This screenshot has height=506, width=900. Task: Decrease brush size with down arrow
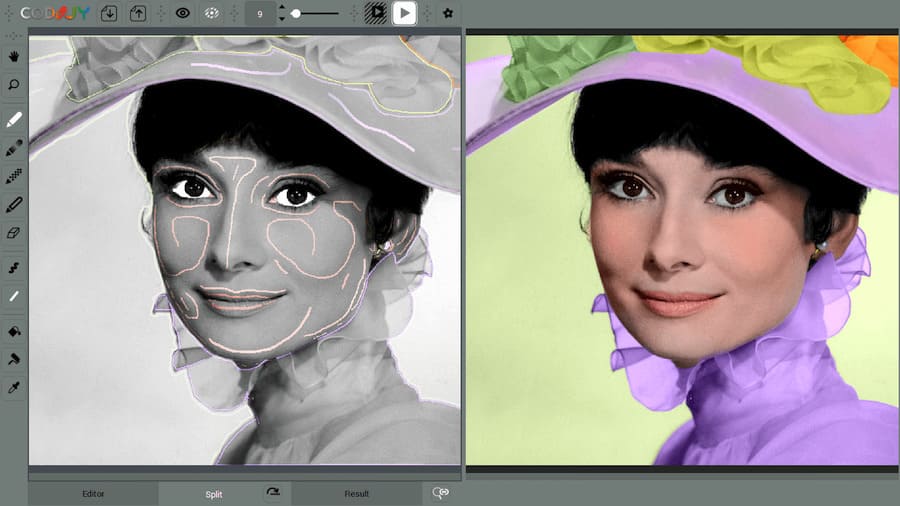(x=281, y=19)
